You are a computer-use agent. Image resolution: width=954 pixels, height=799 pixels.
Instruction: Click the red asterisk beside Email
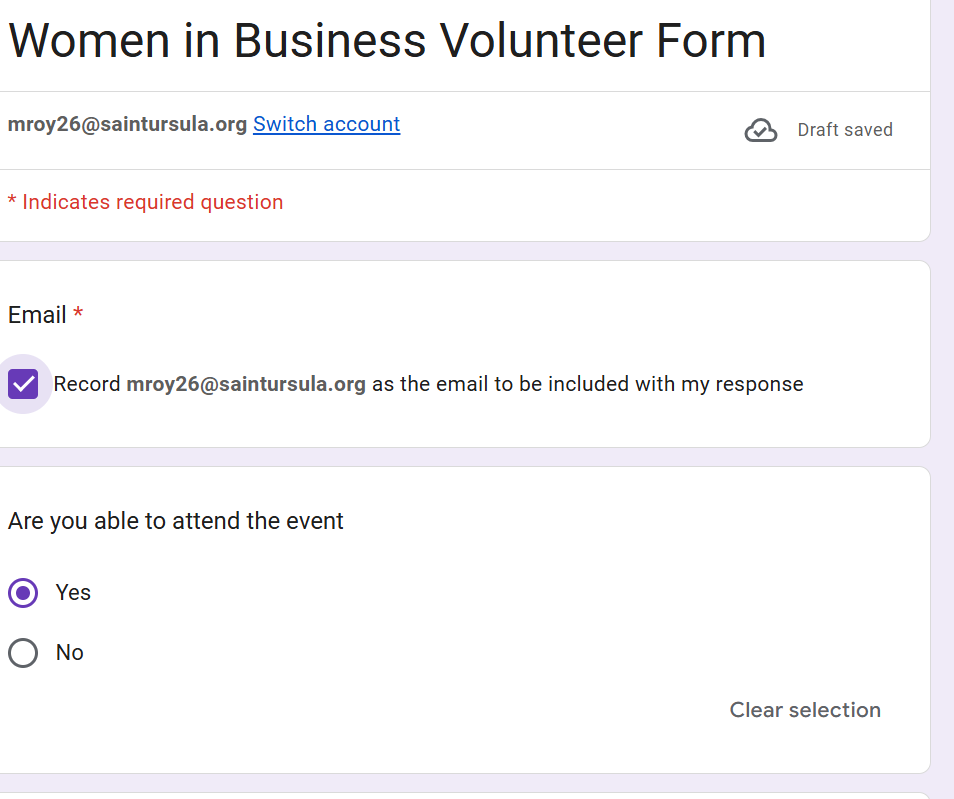(78, 315)
